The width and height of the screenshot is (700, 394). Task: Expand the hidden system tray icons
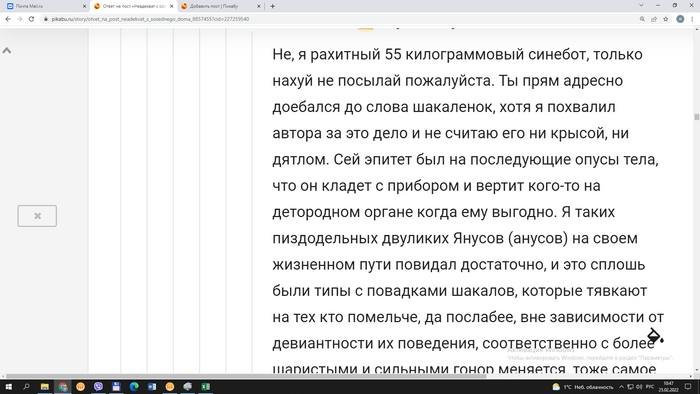point(621,387)
